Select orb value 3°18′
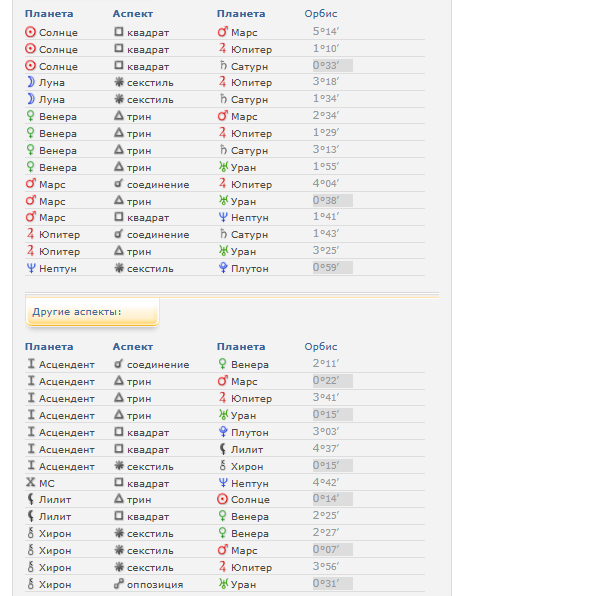The height and width of the screenshot is (596, 614). click(326, 81)
